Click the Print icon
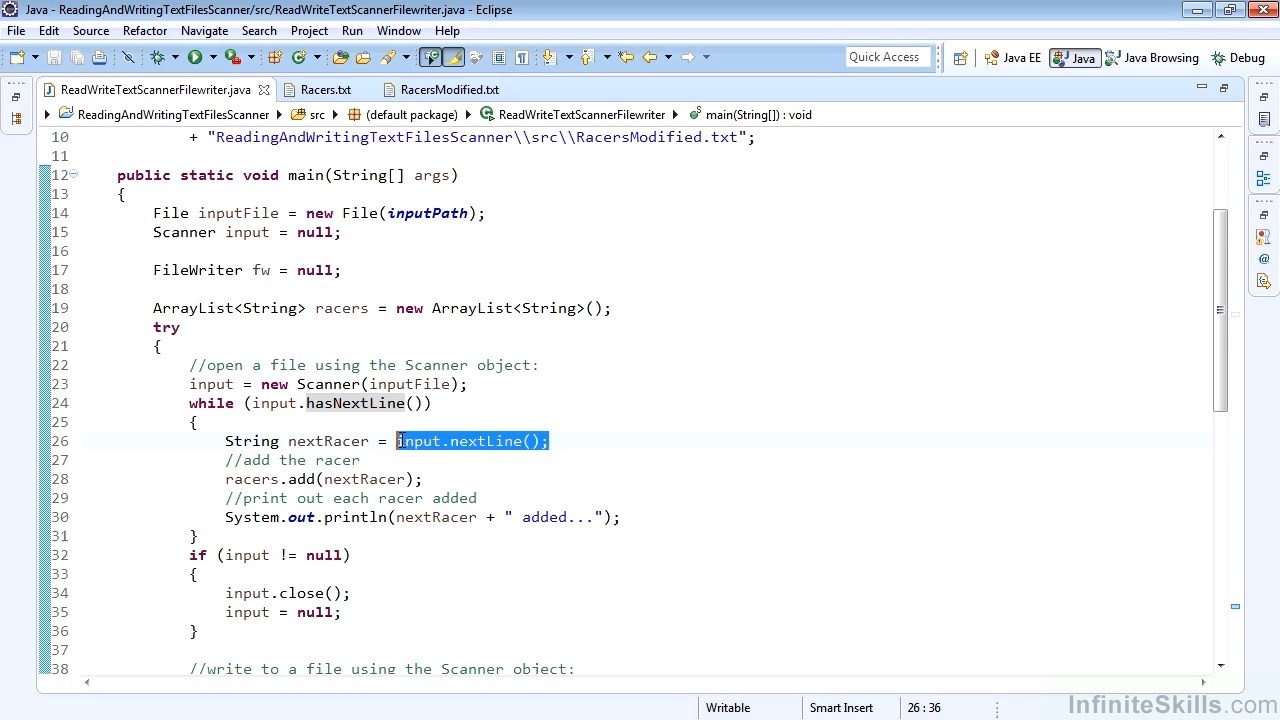Screen dimensions: 1280x720 (99, 57)
